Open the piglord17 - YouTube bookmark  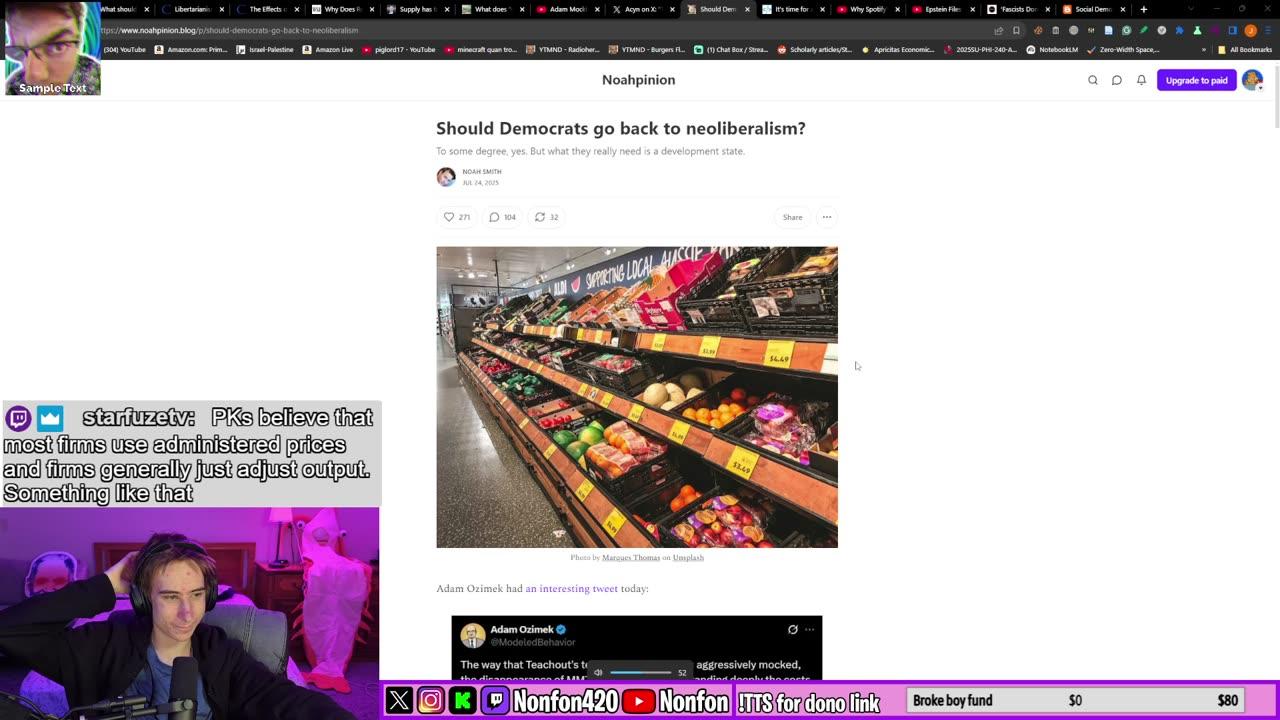coord(399,49)
